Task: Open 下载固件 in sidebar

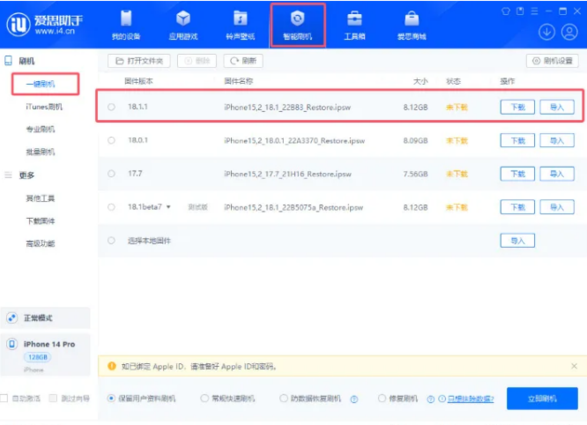Action: tap(40, 221)
